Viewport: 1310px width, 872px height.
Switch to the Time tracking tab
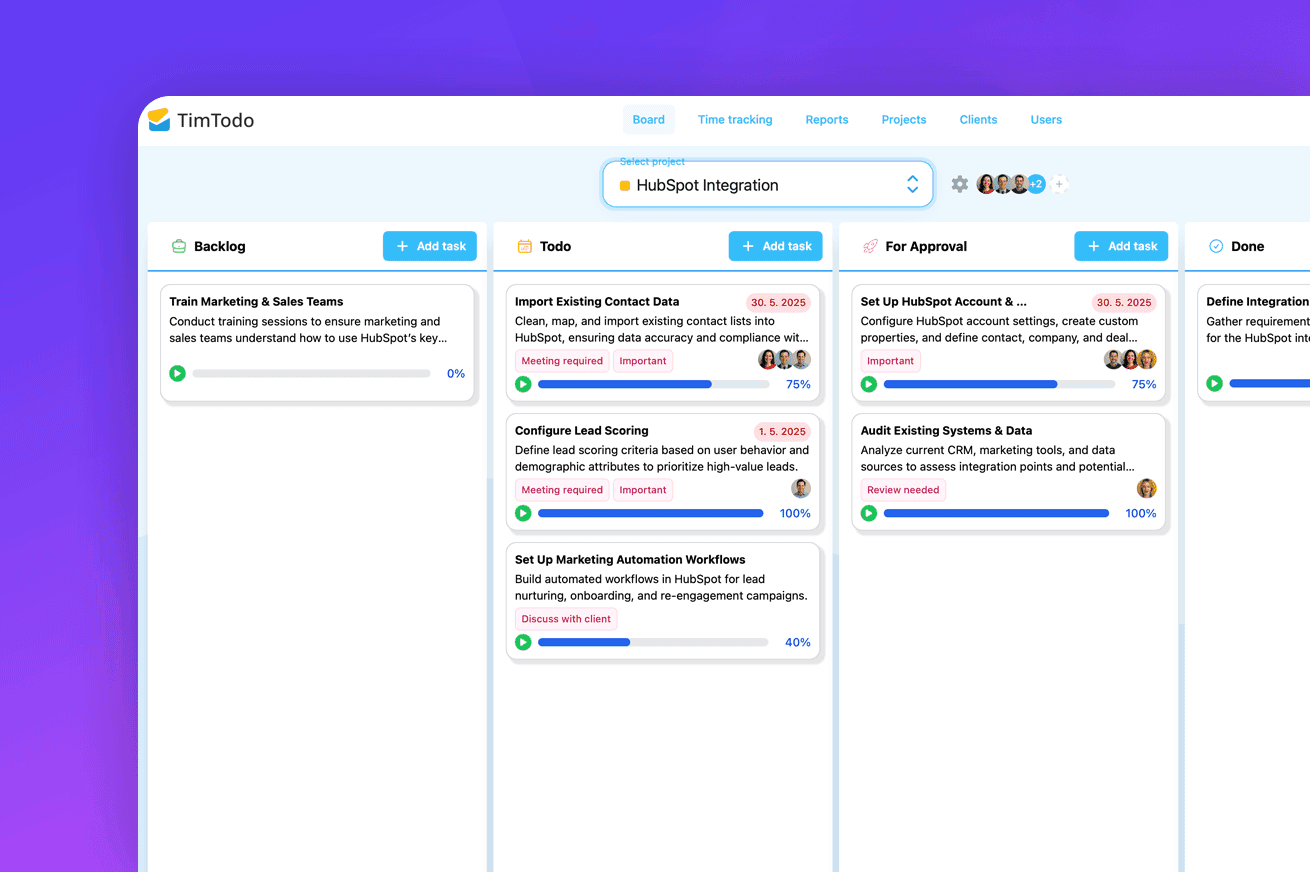tap(735, 119)
